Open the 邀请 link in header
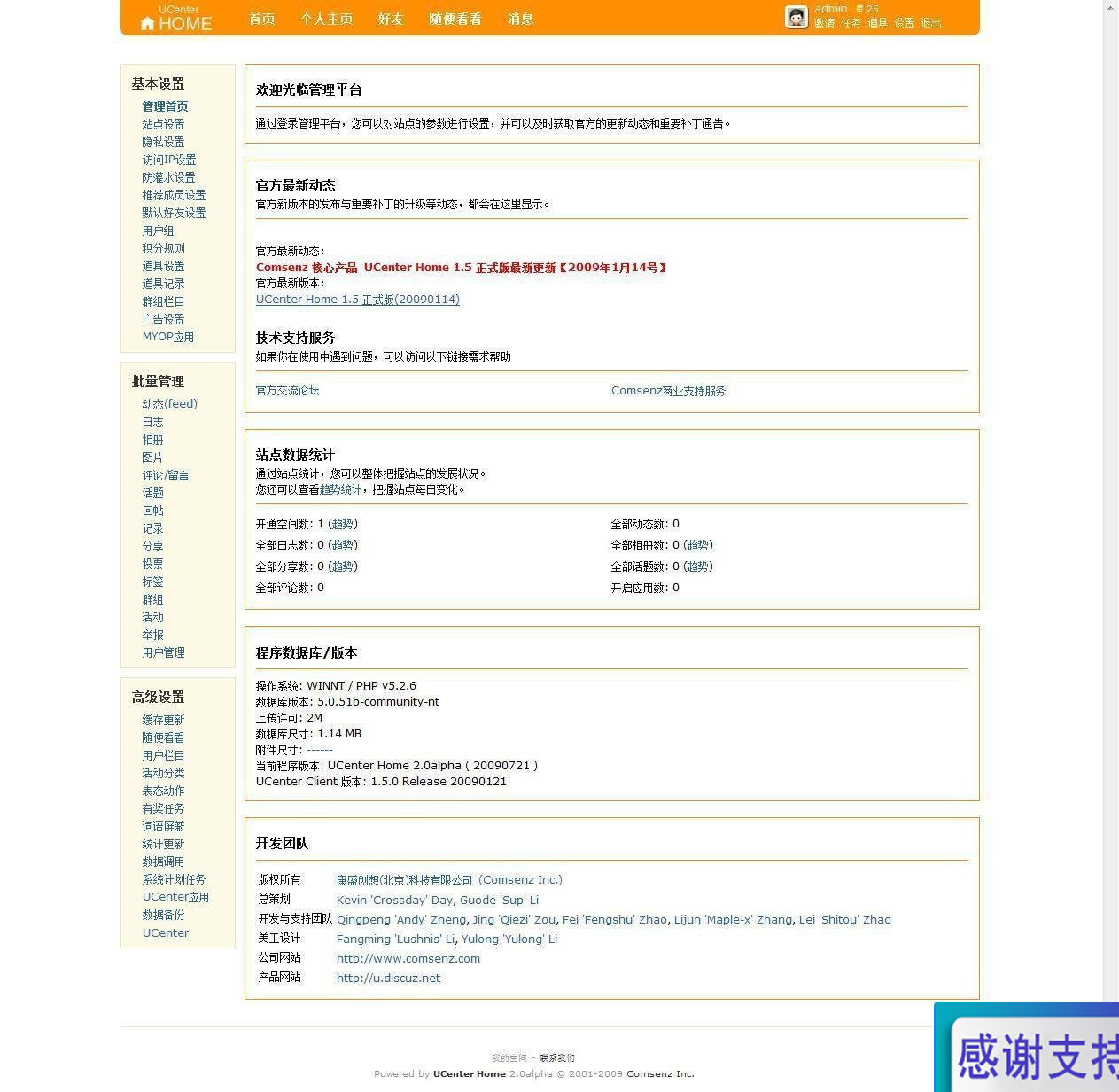The height and width of the screenshot is (1092, 1119). [x=825, y=23]
